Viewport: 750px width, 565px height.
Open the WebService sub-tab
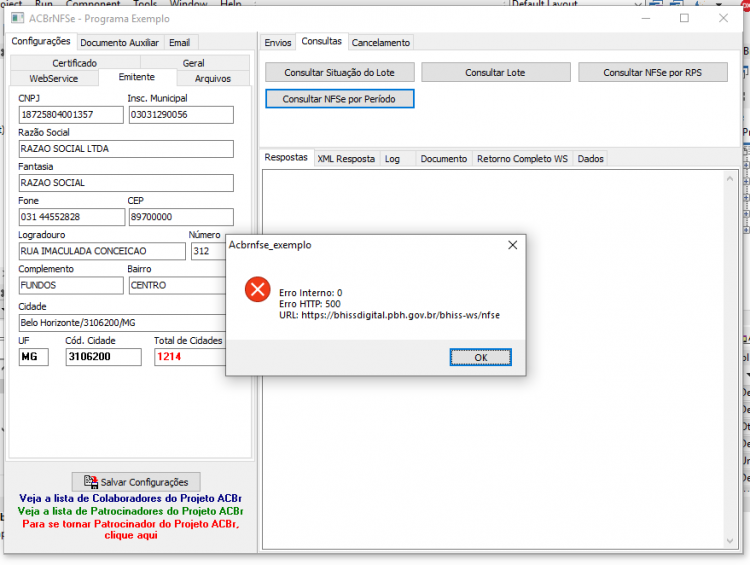click(x=54, y=78)
